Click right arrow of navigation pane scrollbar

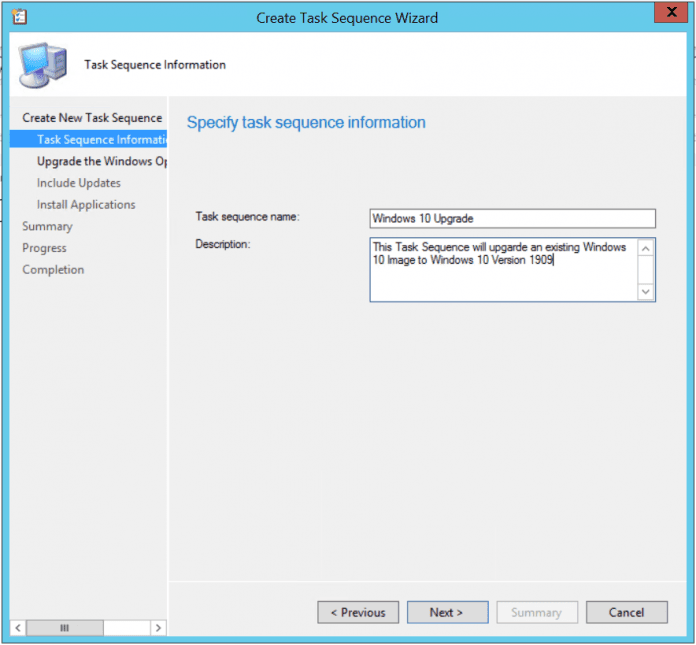[158, 628]
